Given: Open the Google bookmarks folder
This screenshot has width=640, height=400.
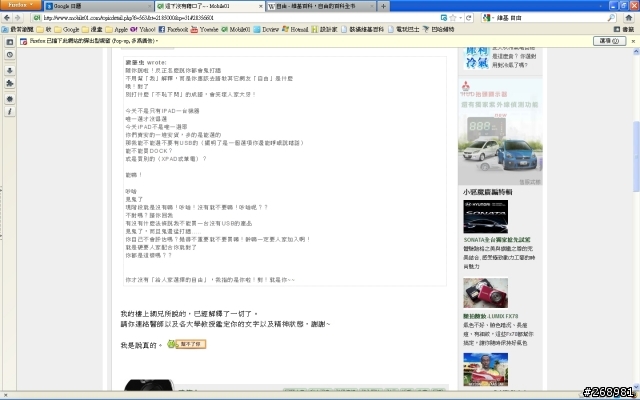Looking at the screenshot, I should [x=67, y=29].
